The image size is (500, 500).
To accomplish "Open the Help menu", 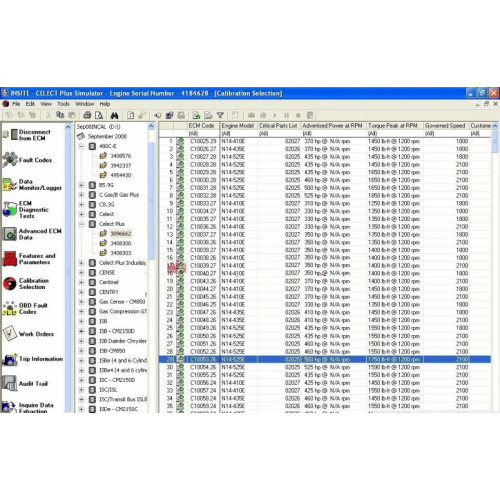I will coord(105,104).
